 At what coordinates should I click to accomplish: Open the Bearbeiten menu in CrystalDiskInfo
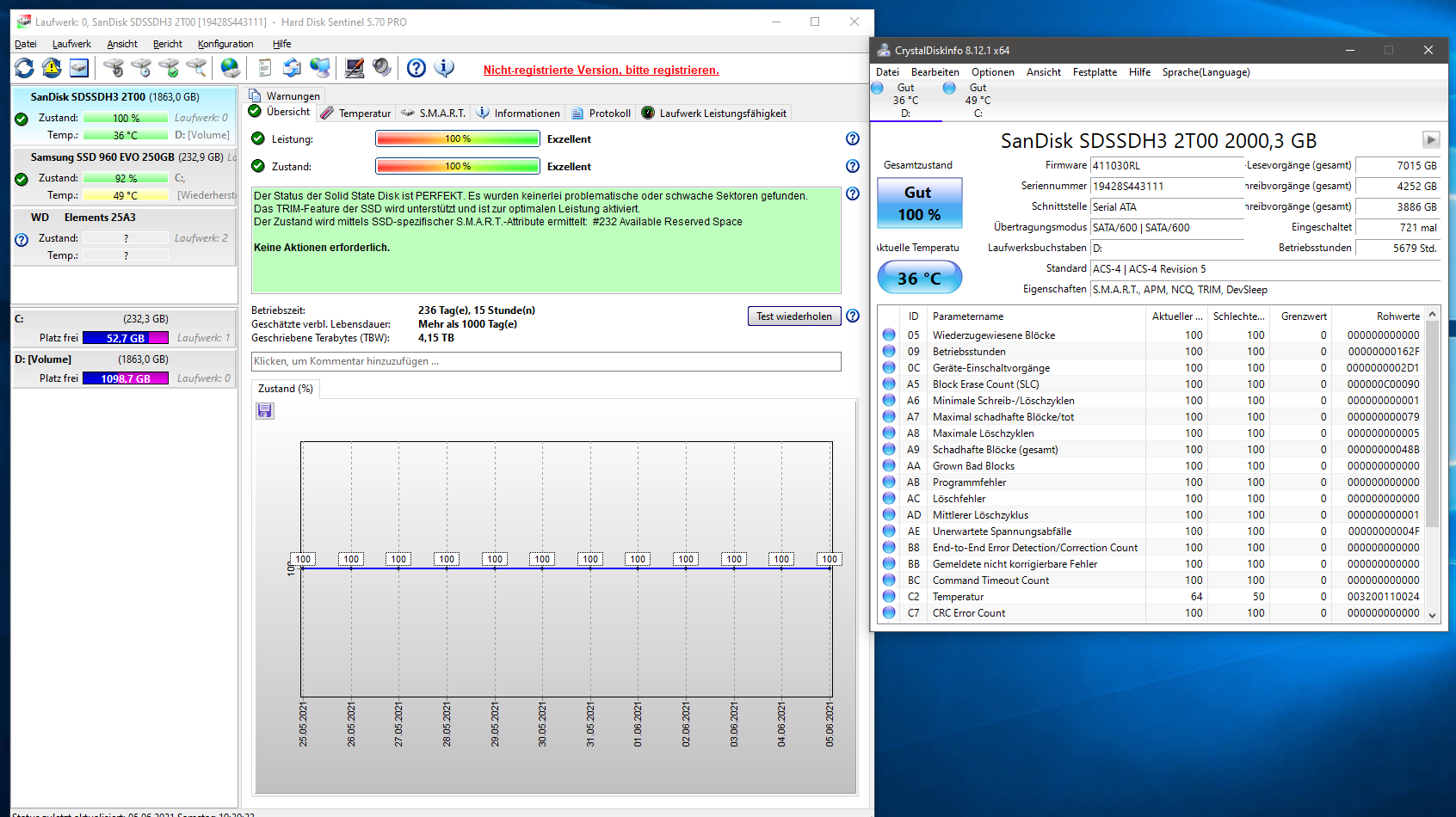935,72
